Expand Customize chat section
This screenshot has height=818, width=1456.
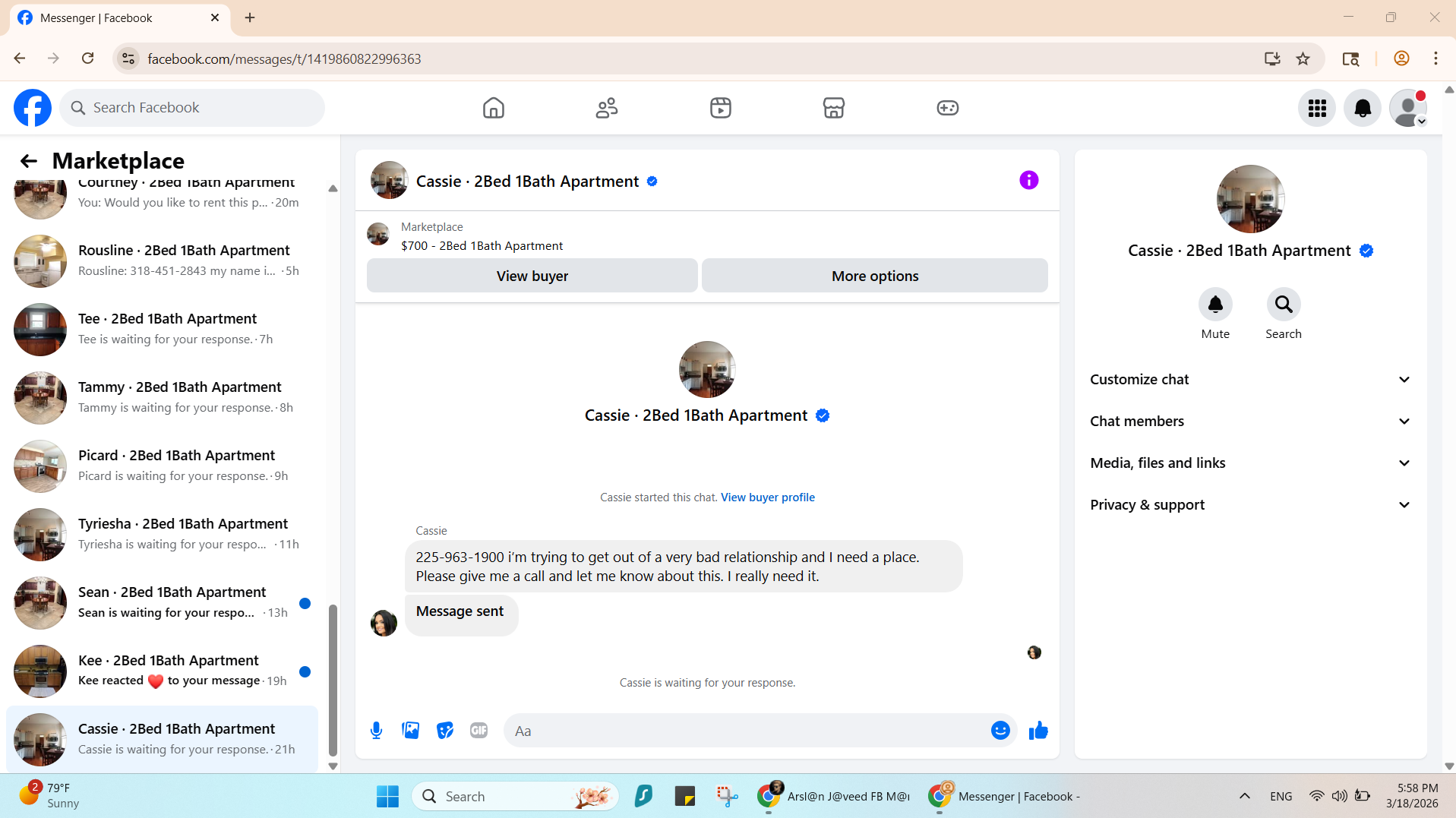(1250, 380)
